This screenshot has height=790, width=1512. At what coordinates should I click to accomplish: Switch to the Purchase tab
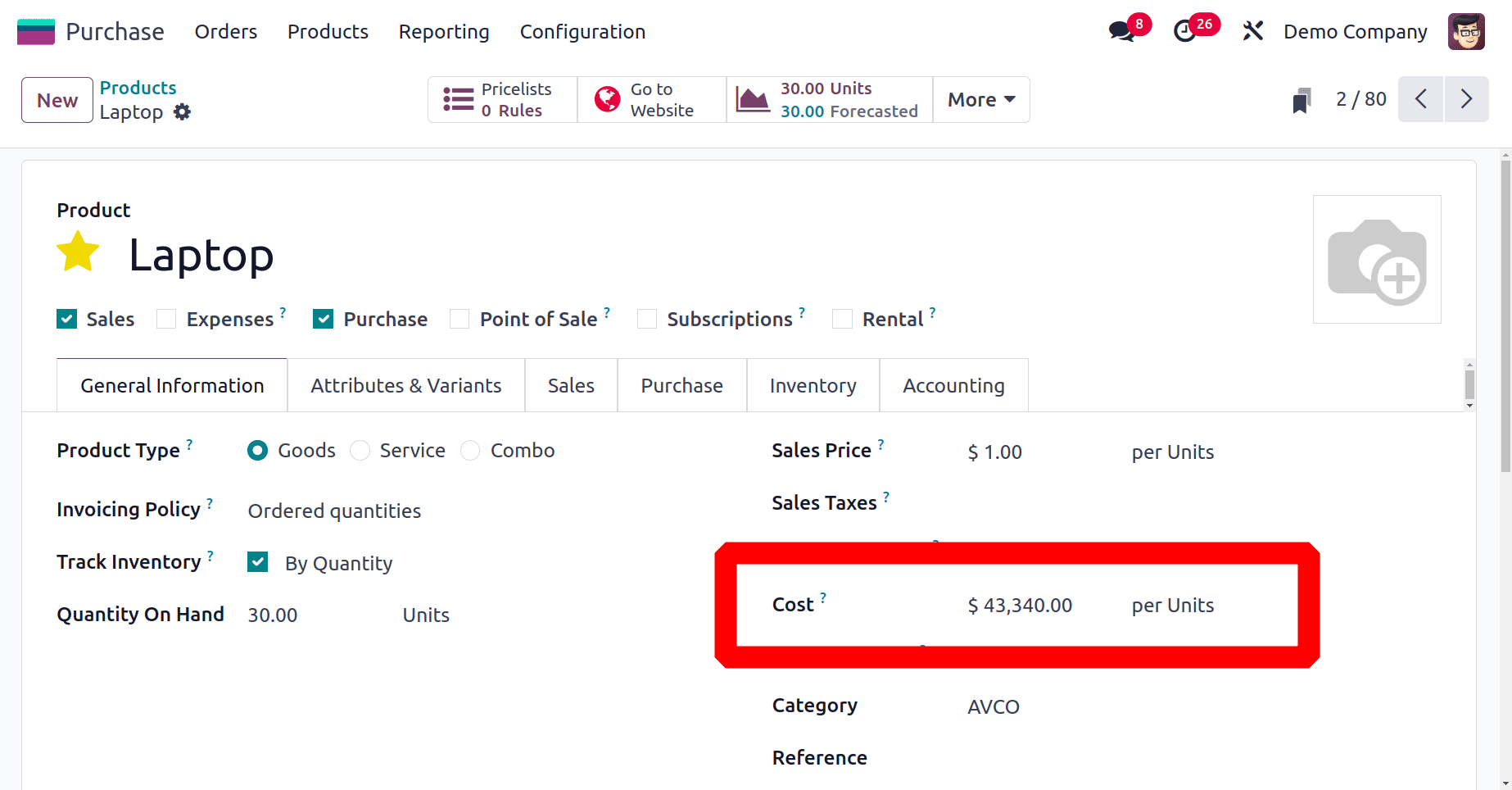click(681, 385)
